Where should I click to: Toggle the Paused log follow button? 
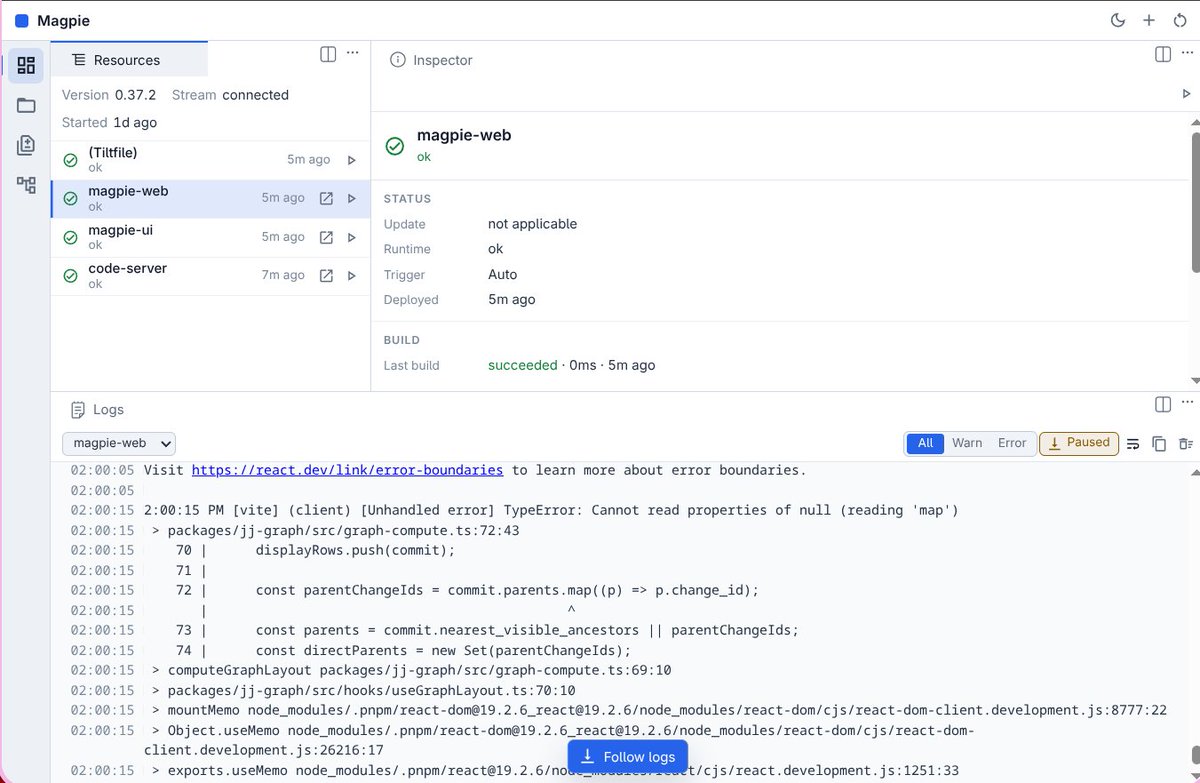pos(1079,443)
